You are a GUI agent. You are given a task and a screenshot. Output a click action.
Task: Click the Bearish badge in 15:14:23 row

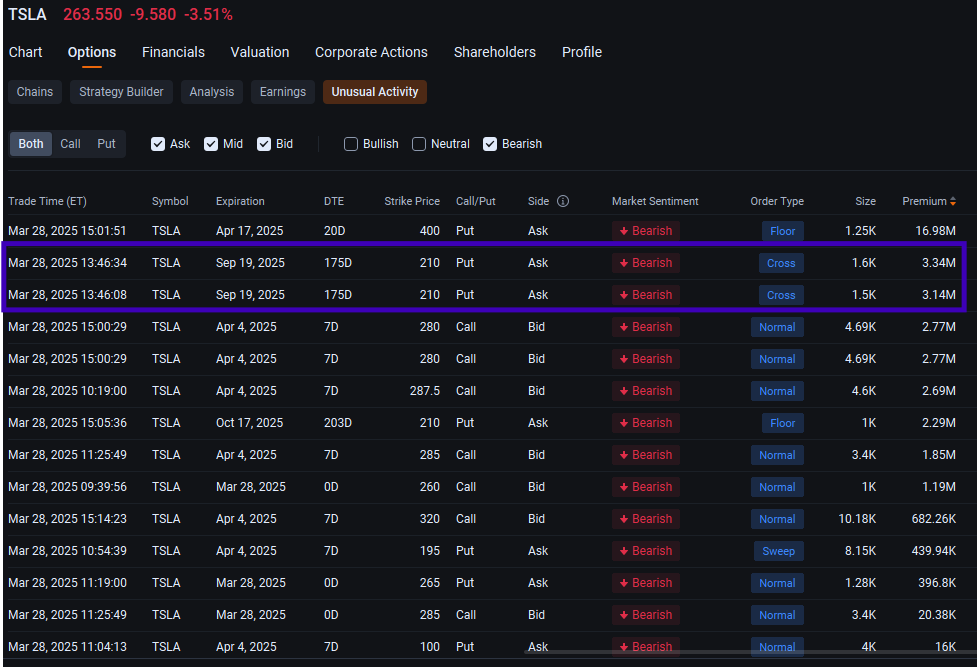pyautogui.click(x=646, y=519)
